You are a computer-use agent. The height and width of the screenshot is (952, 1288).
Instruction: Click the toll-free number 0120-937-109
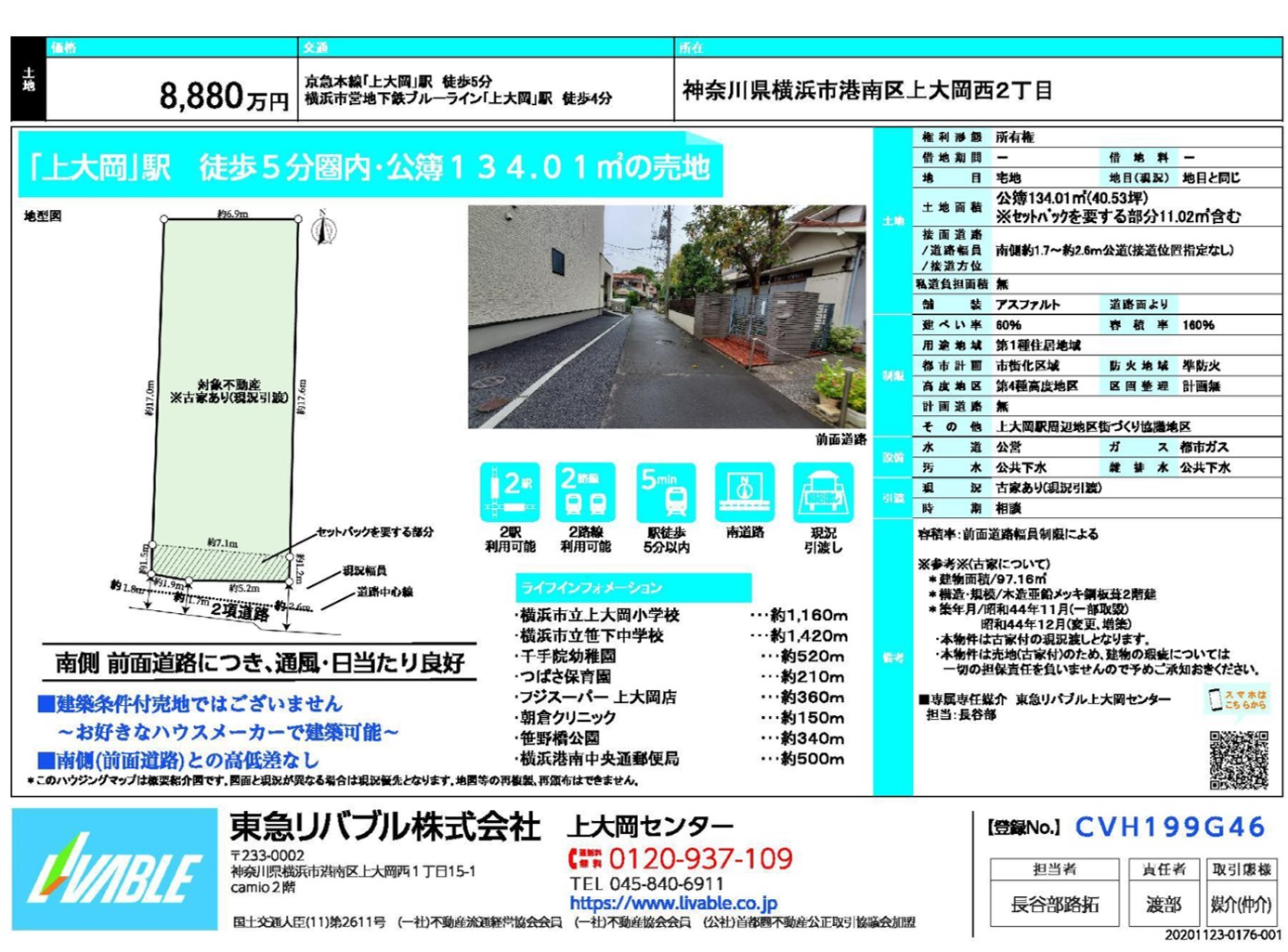(x=700, y=858)
